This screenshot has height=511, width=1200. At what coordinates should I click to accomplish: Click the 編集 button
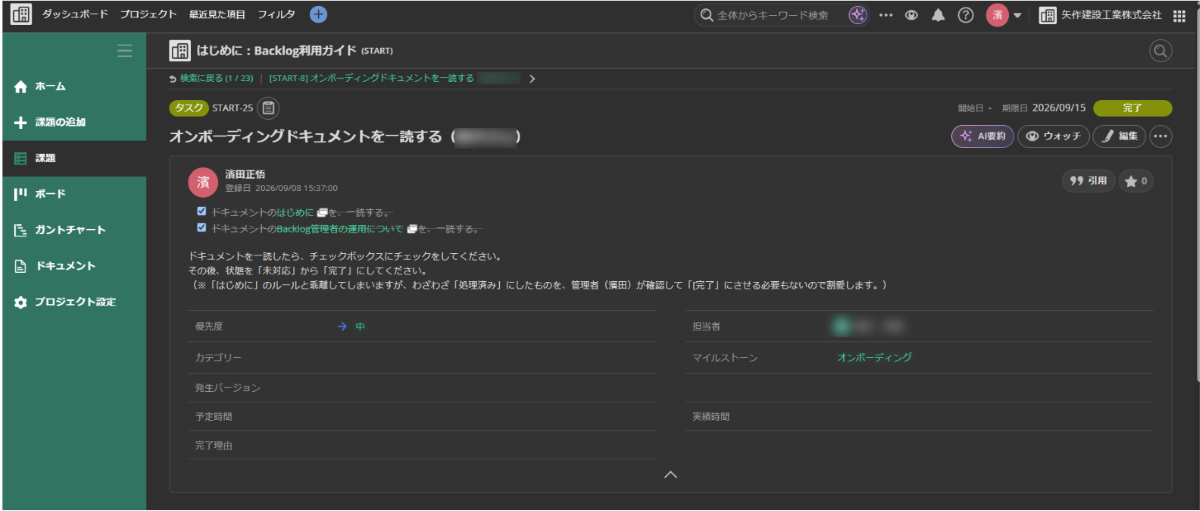(x=1119, y=136)
